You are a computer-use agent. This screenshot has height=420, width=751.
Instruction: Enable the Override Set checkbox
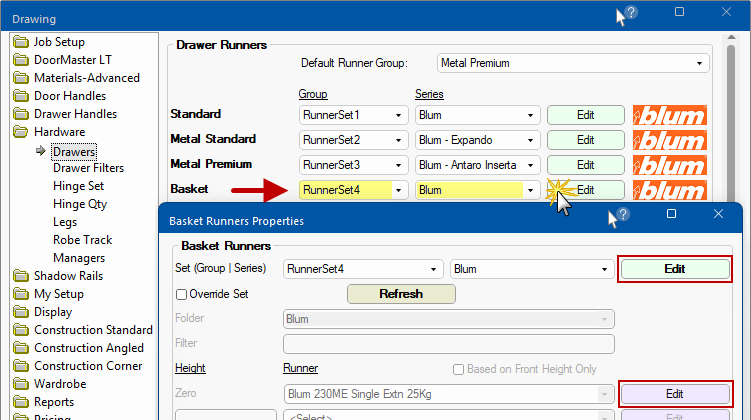click(x=181, y=294)
